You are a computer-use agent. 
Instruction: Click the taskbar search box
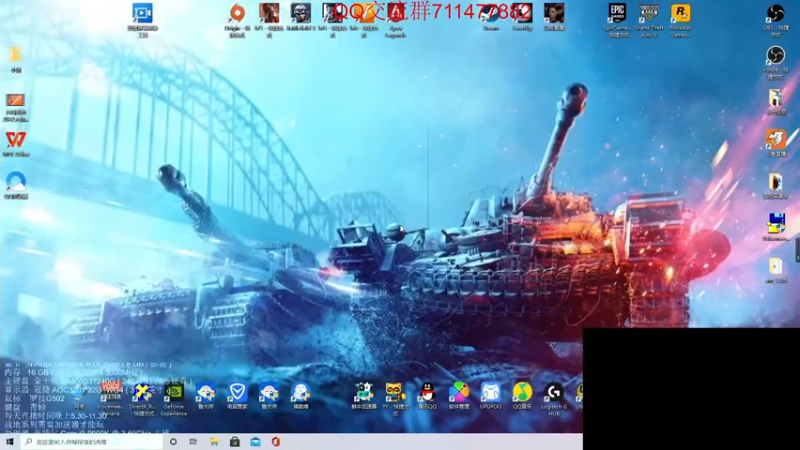(92, 442)
